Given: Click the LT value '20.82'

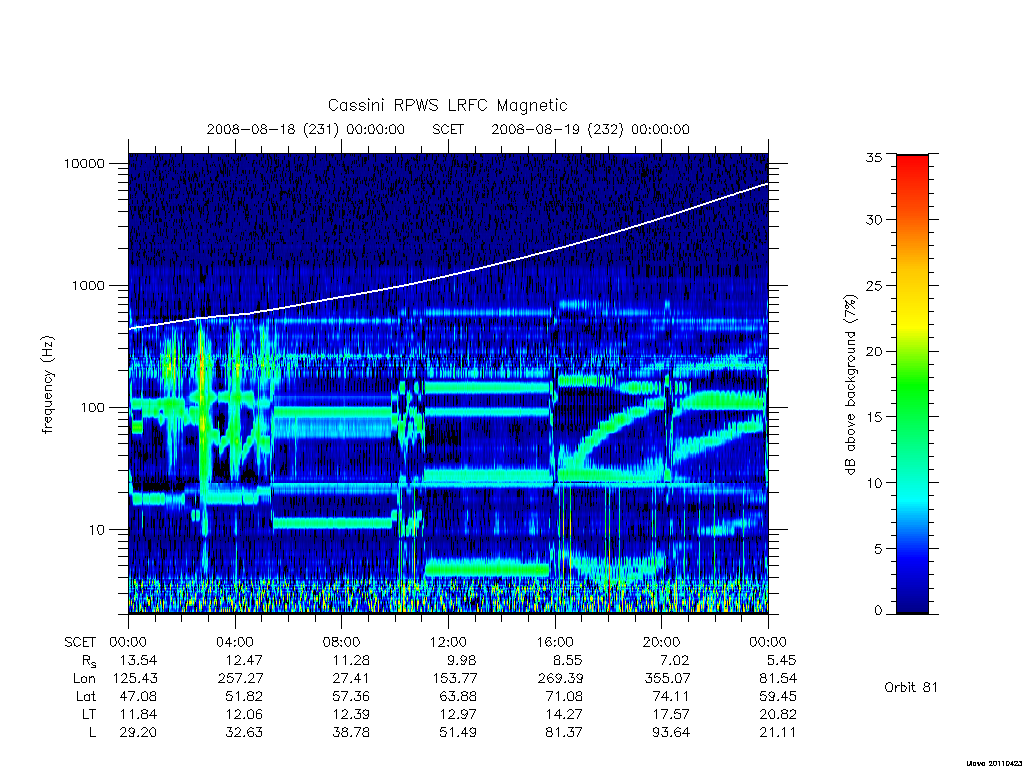Looking at the screenshot, I should pos(777,714).
